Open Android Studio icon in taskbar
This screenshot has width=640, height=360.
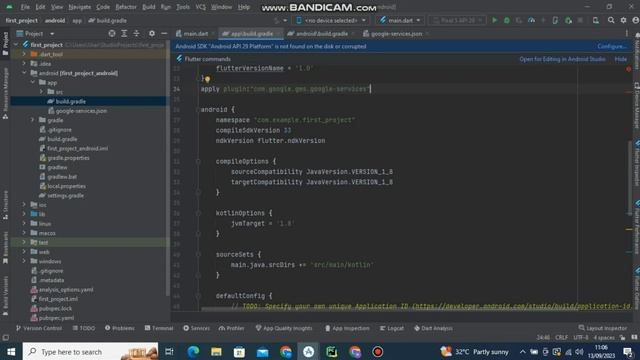(x=309, y=351)
